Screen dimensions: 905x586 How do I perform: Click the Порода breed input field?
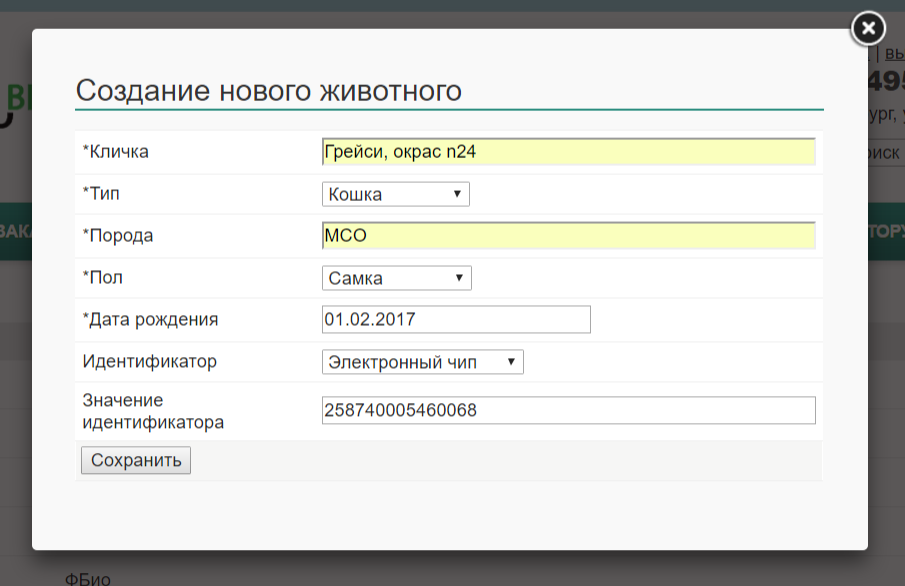569,236
